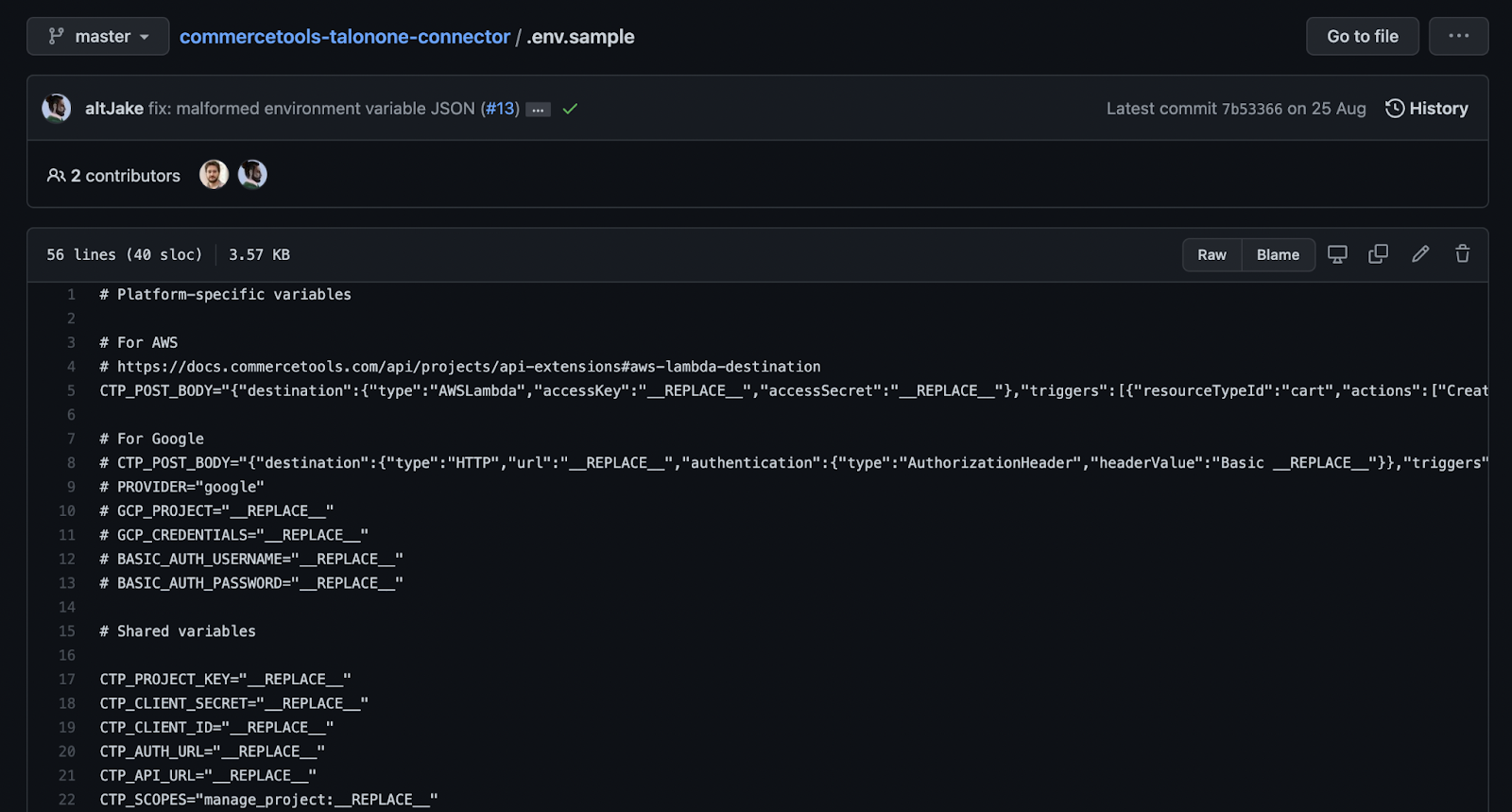Show the green check commit status

click(x=570, y=109)
